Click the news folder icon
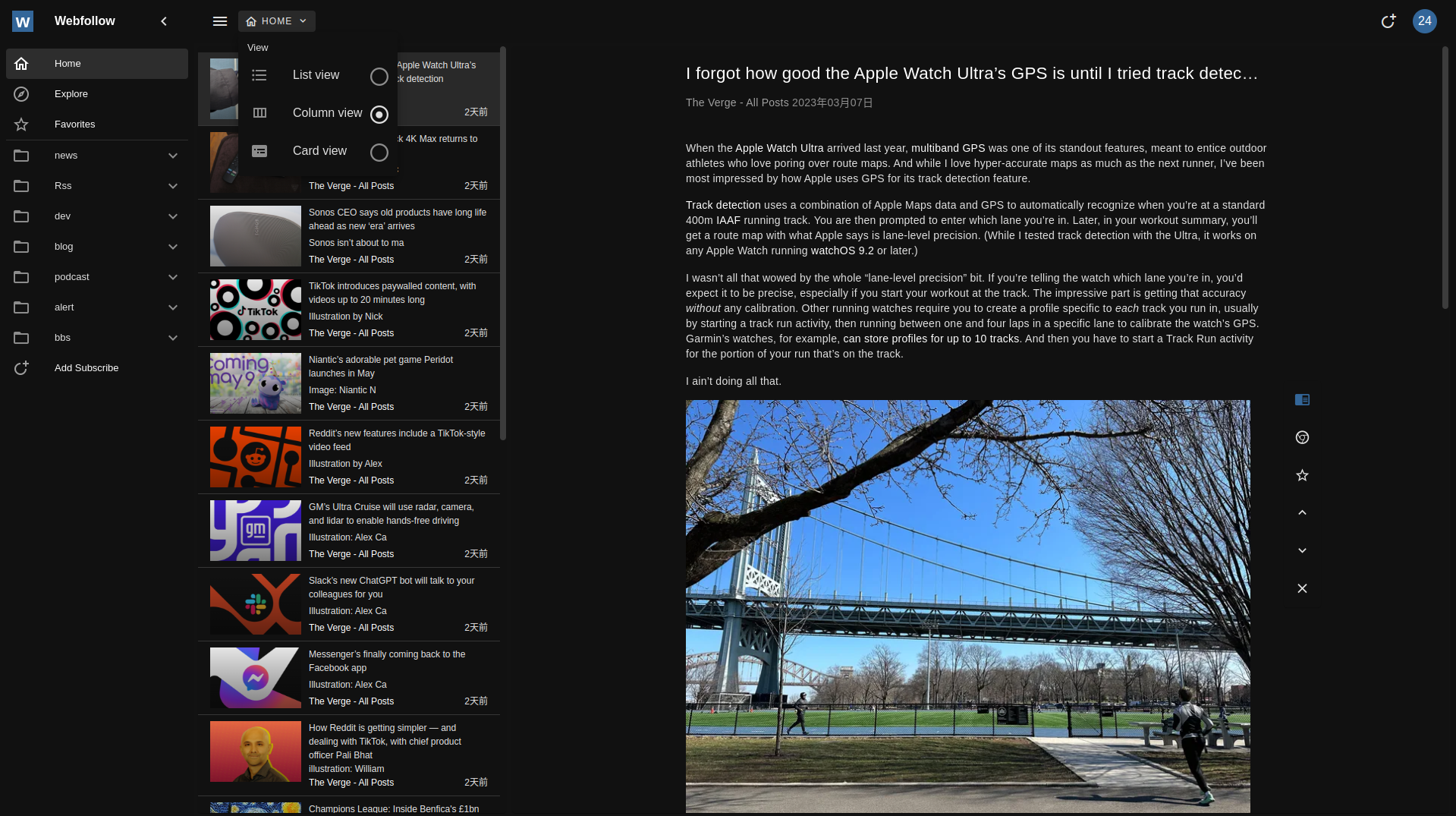The height and width of the screenshot is (816, 1456). [x=21, y=156]
